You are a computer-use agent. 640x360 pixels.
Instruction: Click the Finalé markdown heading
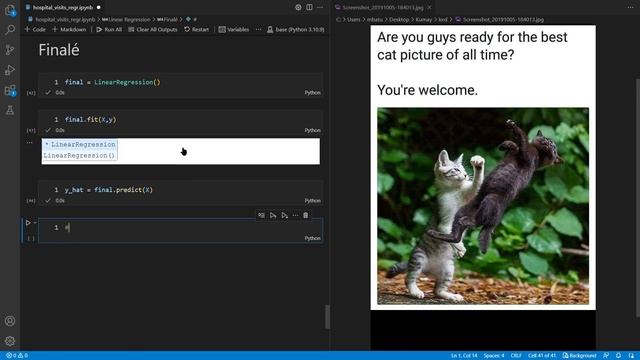59,50
